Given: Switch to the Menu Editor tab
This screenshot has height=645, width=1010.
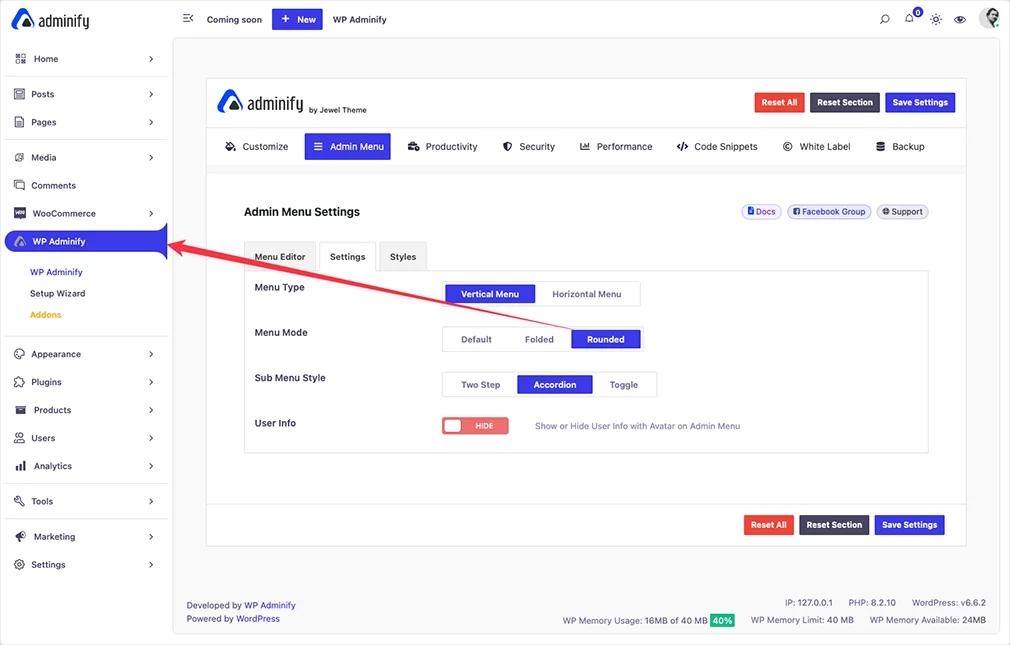Looking at the screenshot, I should tap(280, 256).
